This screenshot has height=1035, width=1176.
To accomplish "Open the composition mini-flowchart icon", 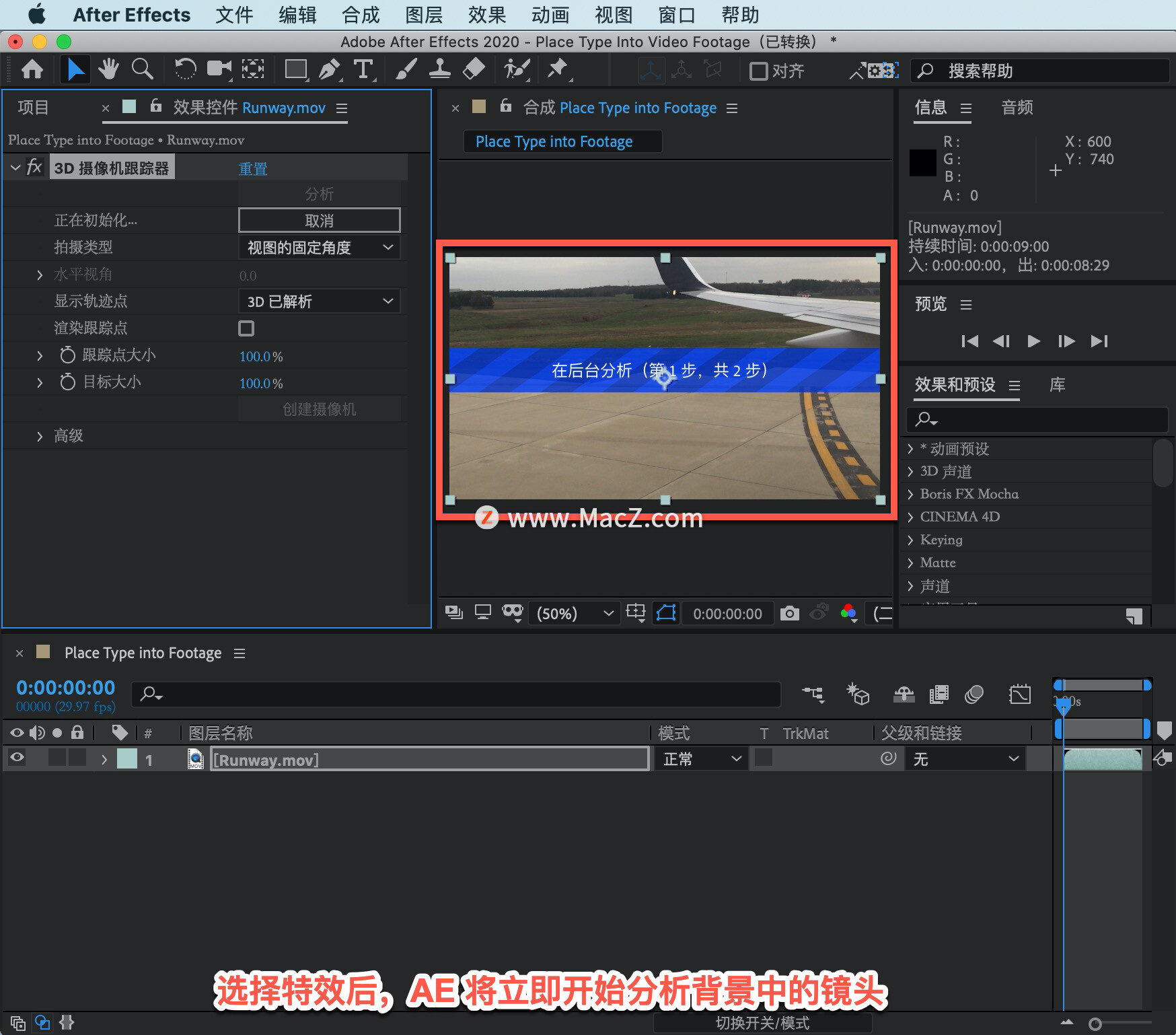I will coord(813,694).
